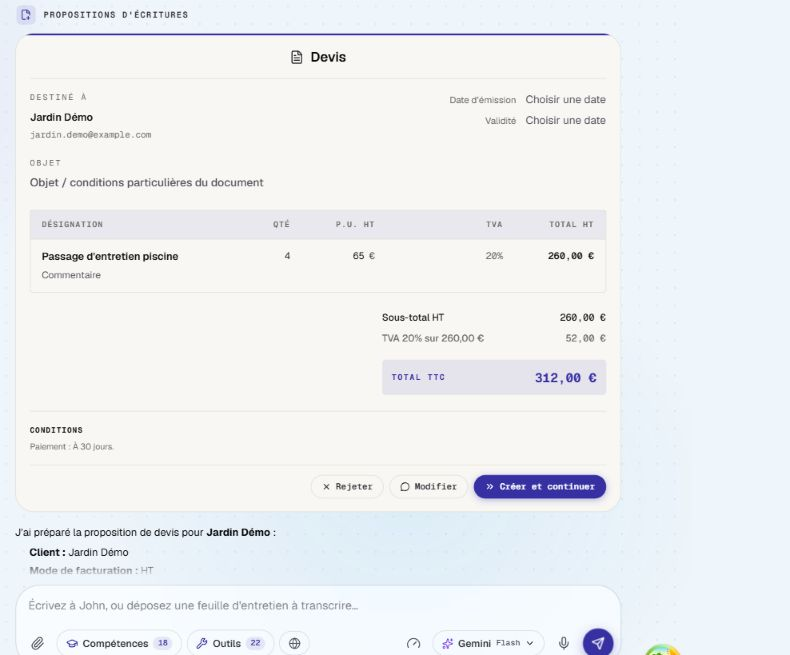Click the globe web search icon
This screenshot has height=655, width=790.
[295, 643]
